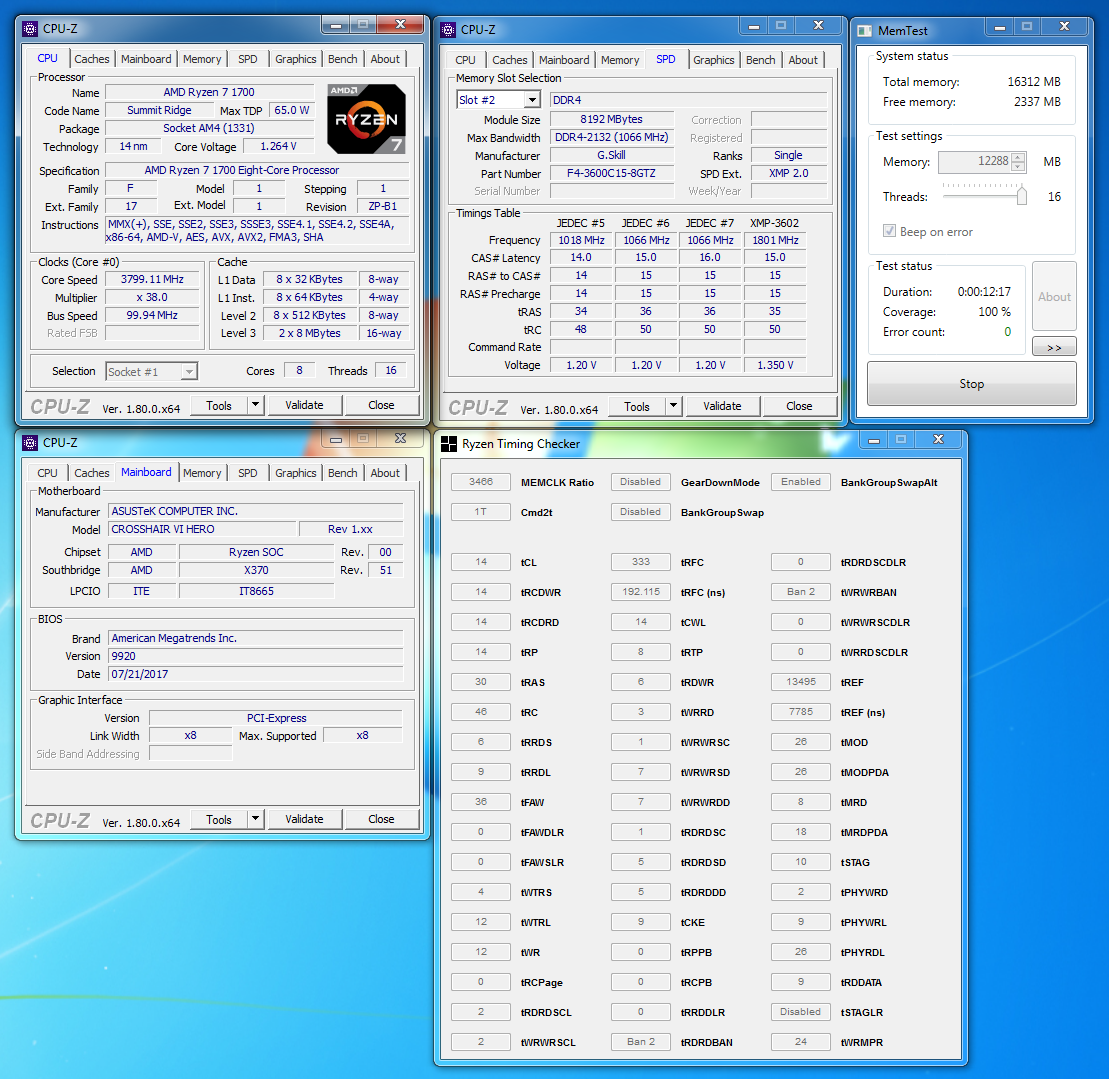
Task: Switch to the Caches tab in the top-left CPU-Z window
Action: pos(92,59)
